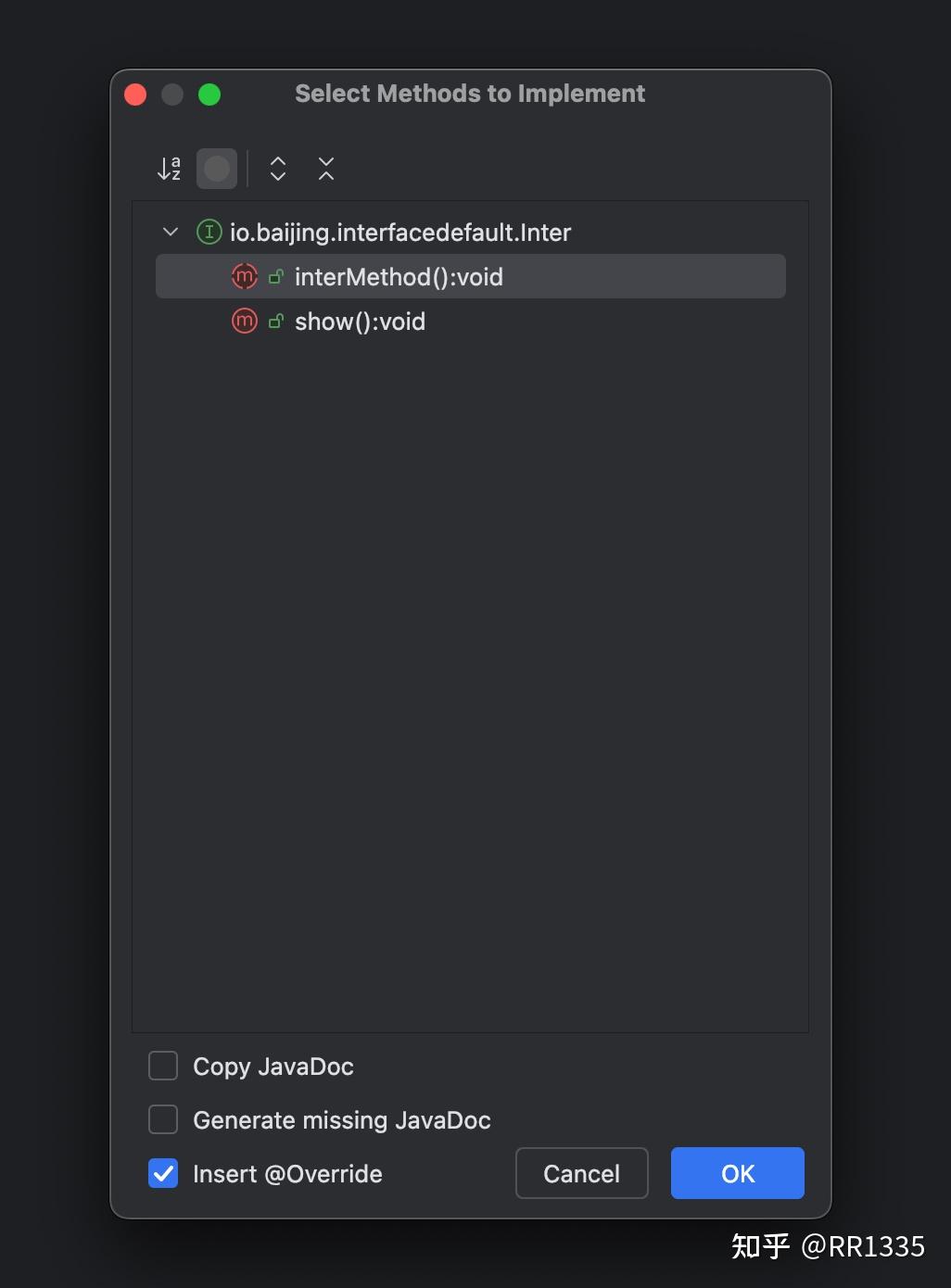
Task: Click the green unlock icon next to show()
Action: [276, 321]
